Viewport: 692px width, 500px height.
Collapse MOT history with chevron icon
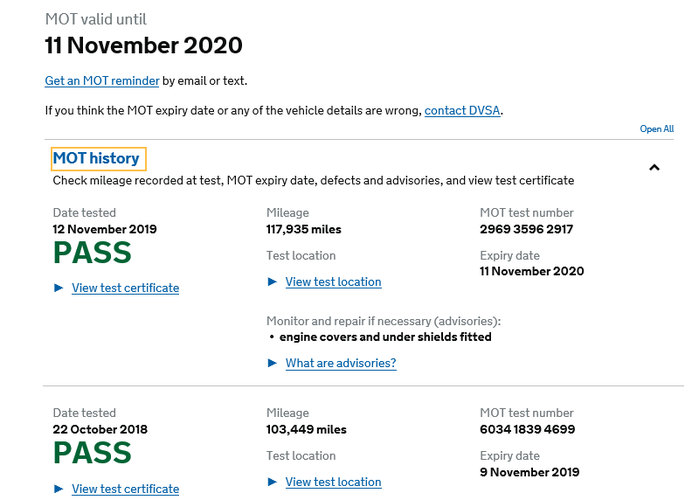click(x=654, y=167)
